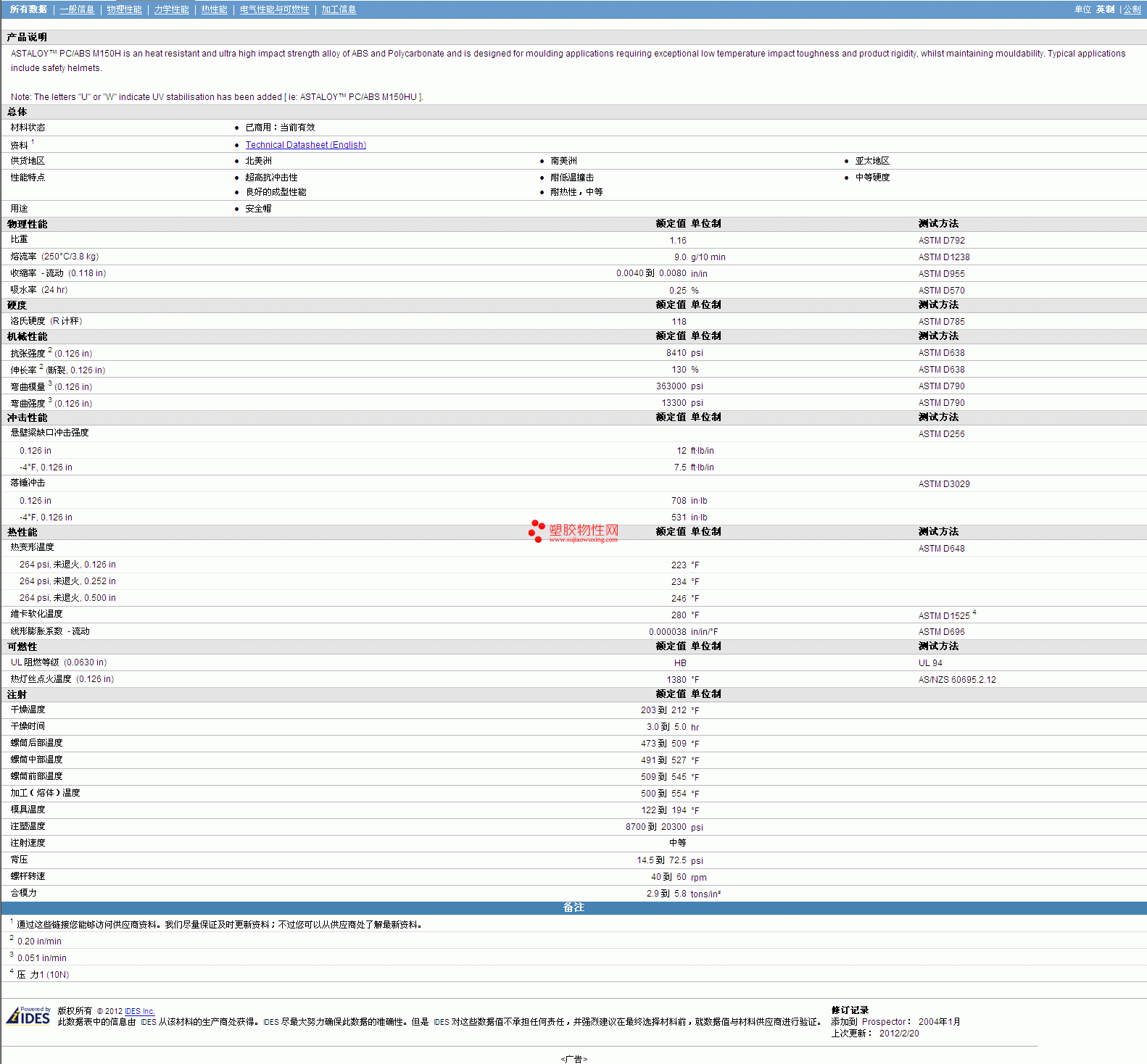The image size is (1147, 1064).
Task: Click the ASTM D648 cell
Action: pyautogui.click(x=942, y=549)
